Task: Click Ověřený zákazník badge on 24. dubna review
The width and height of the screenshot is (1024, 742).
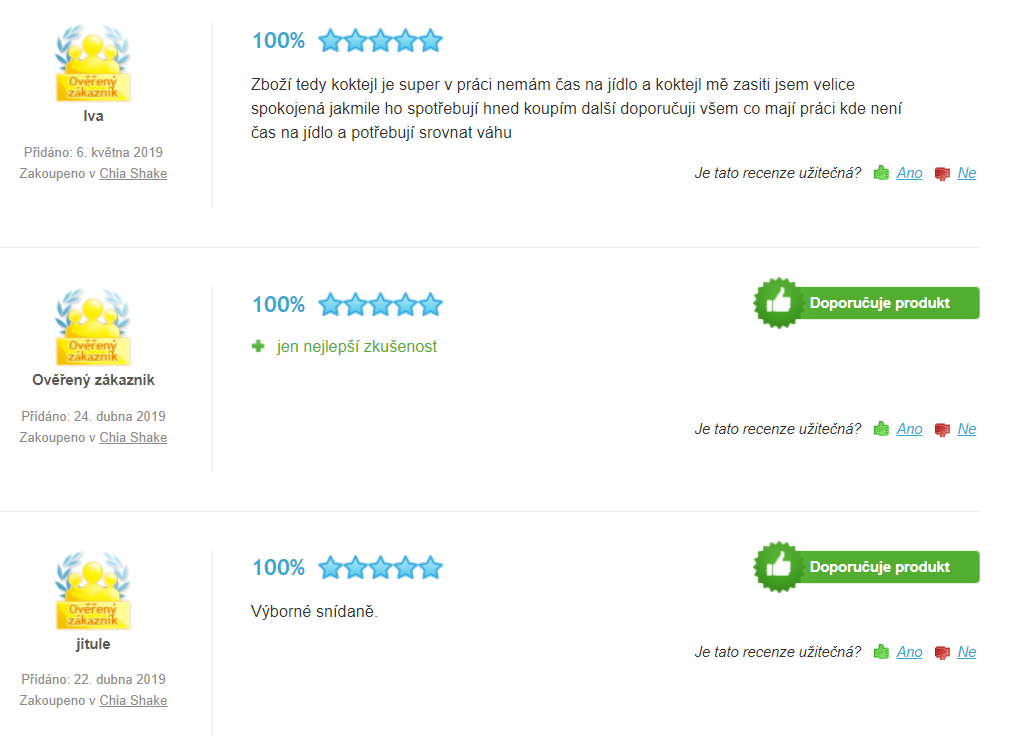Action: click(93, 327)
